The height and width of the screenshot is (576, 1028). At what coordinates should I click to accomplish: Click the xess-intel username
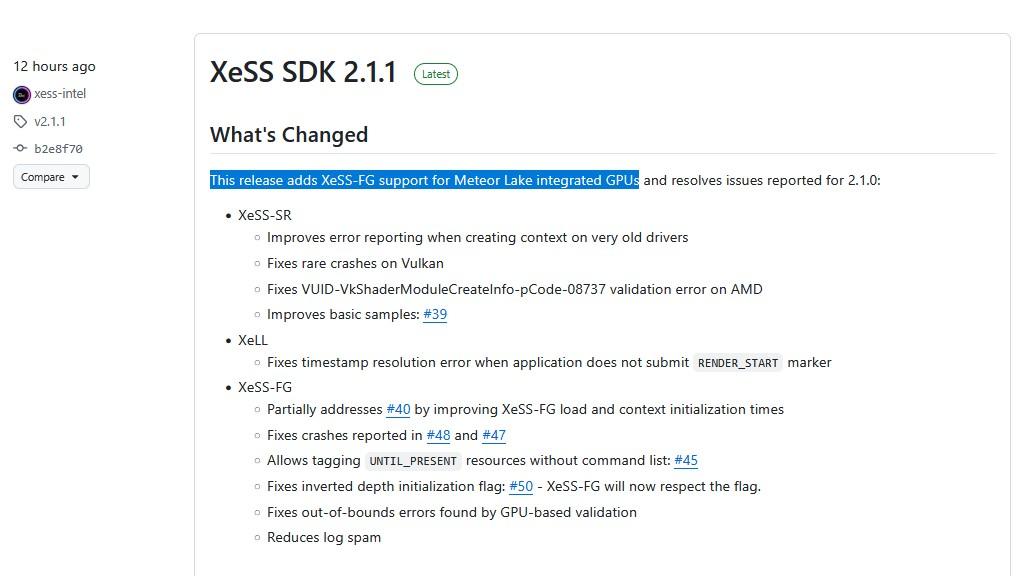tap(58, 94)
